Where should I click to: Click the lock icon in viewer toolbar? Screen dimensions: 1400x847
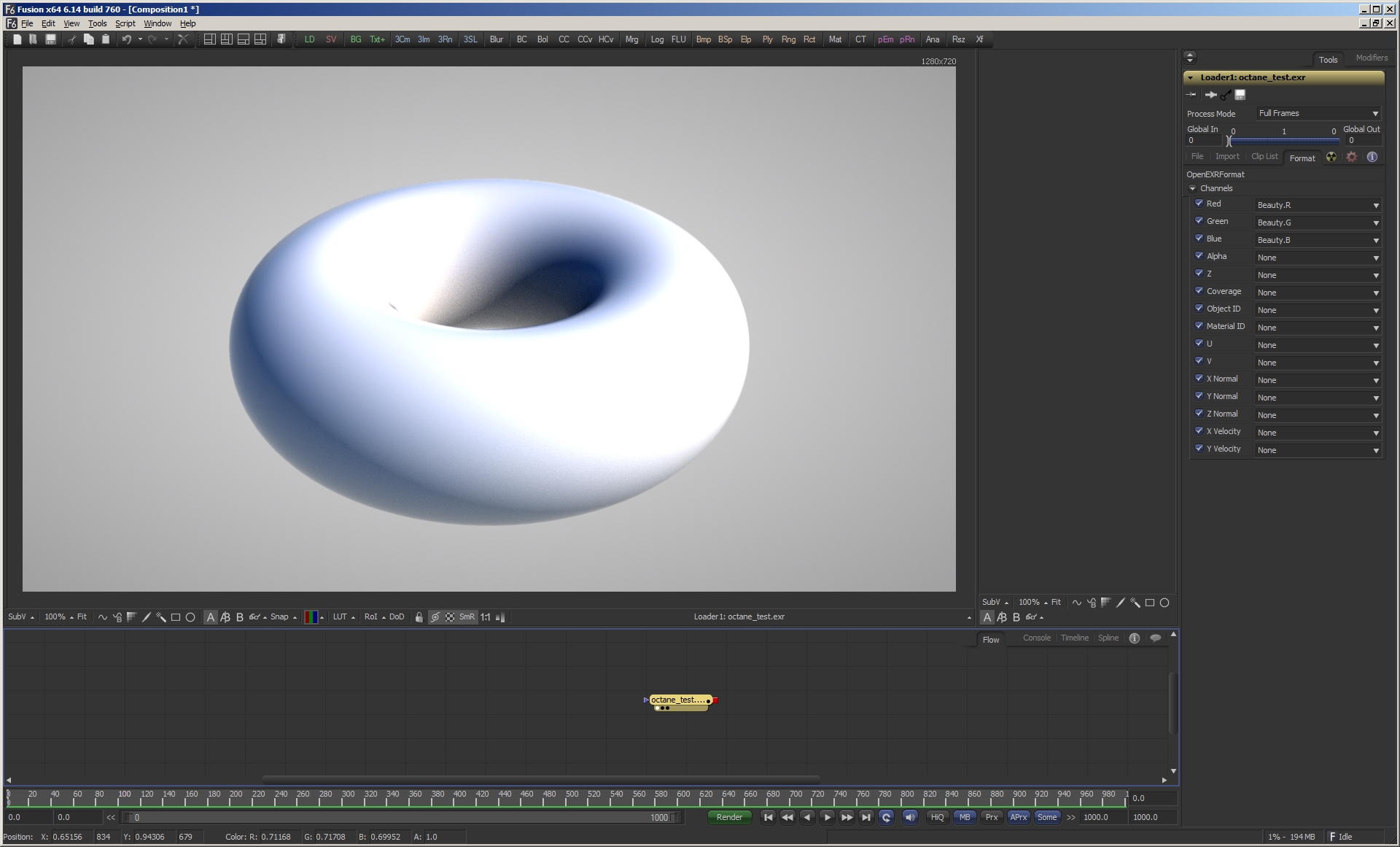coord(419,617)
